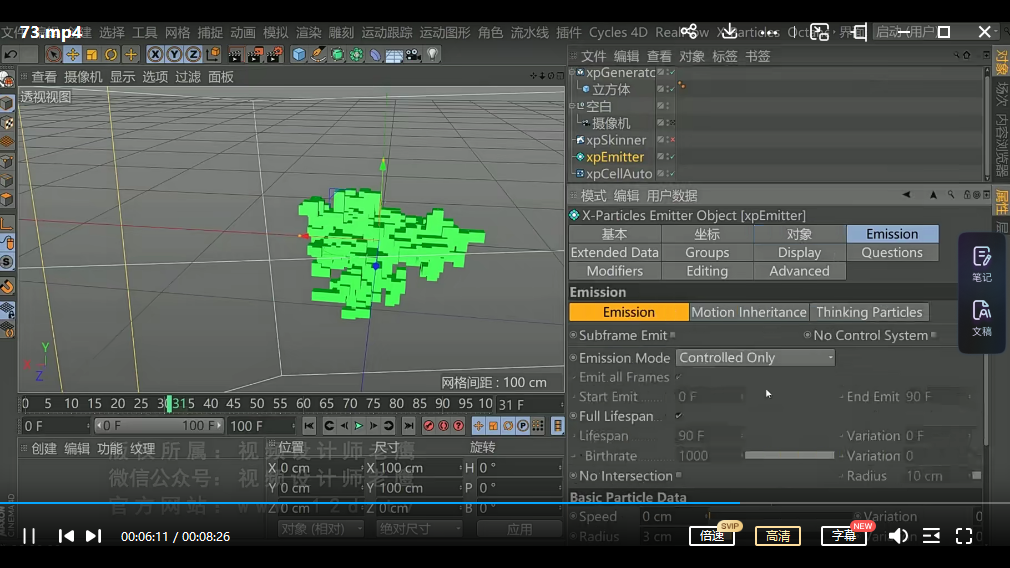Open the Emission Mode dropdown
The image size is (1010, 568).
[x=755, y=357]
